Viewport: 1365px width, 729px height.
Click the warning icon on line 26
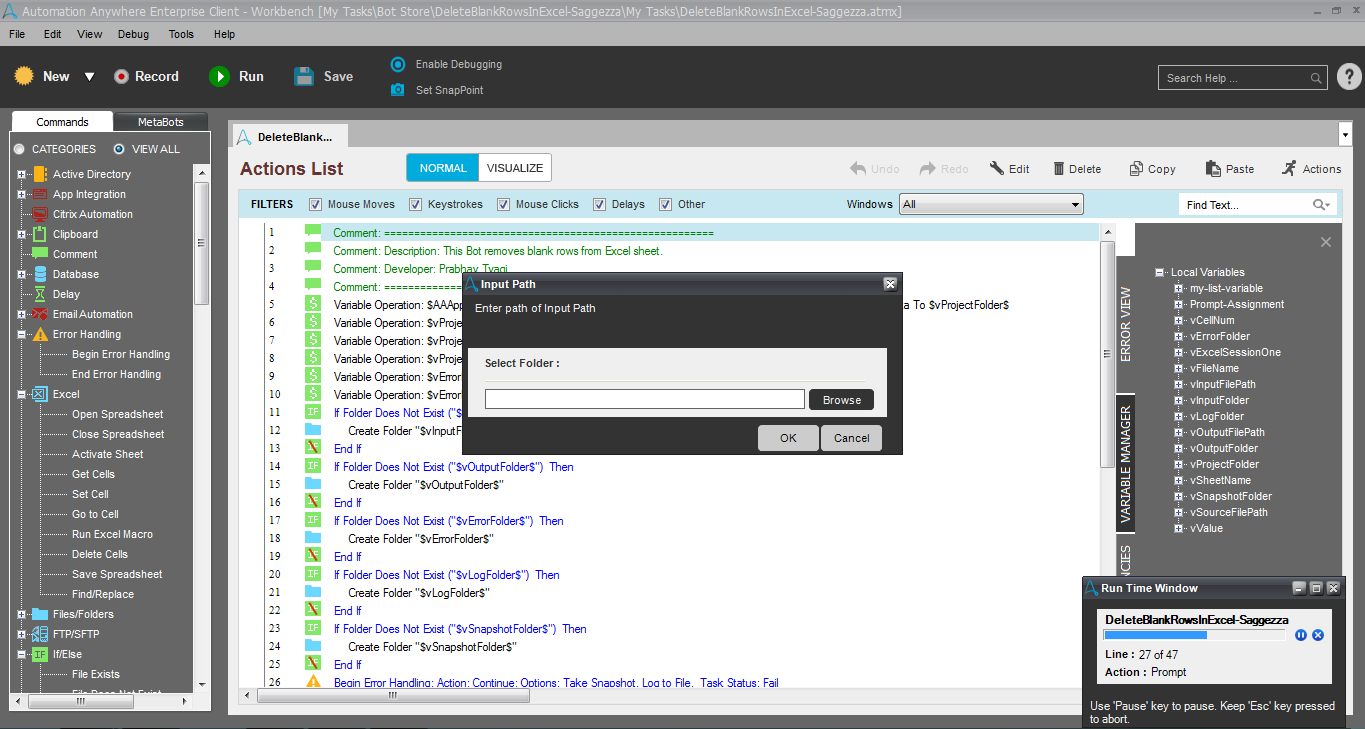pos(313,682)
